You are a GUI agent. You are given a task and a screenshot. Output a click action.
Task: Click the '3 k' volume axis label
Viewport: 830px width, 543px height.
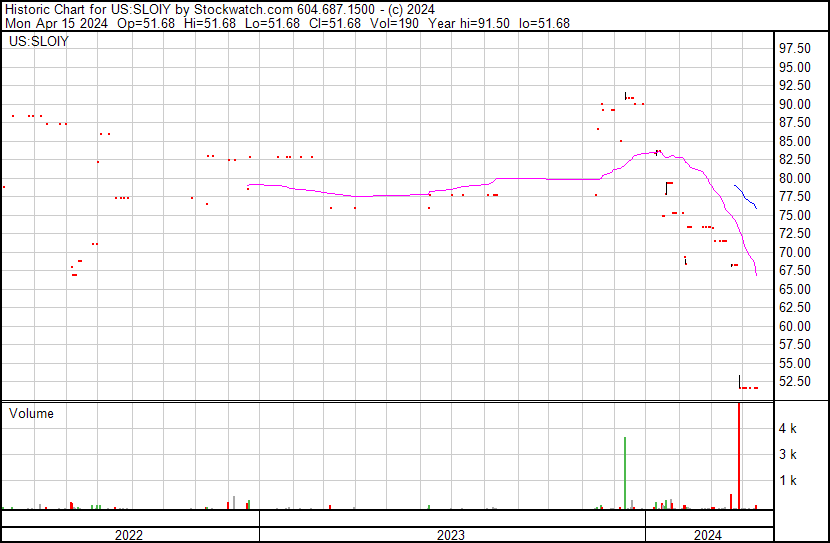point(788,455)
